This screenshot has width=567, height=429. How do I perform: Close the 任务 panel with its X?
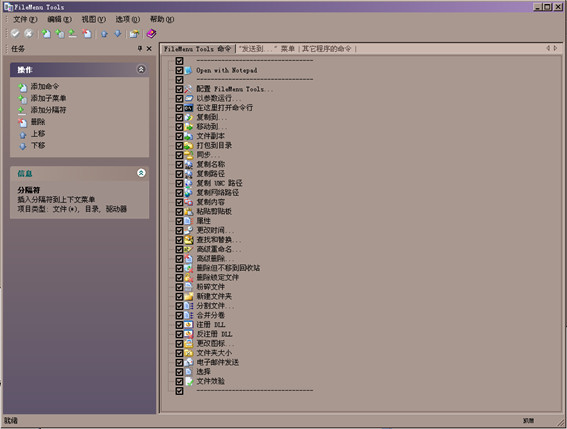point(149,48)
